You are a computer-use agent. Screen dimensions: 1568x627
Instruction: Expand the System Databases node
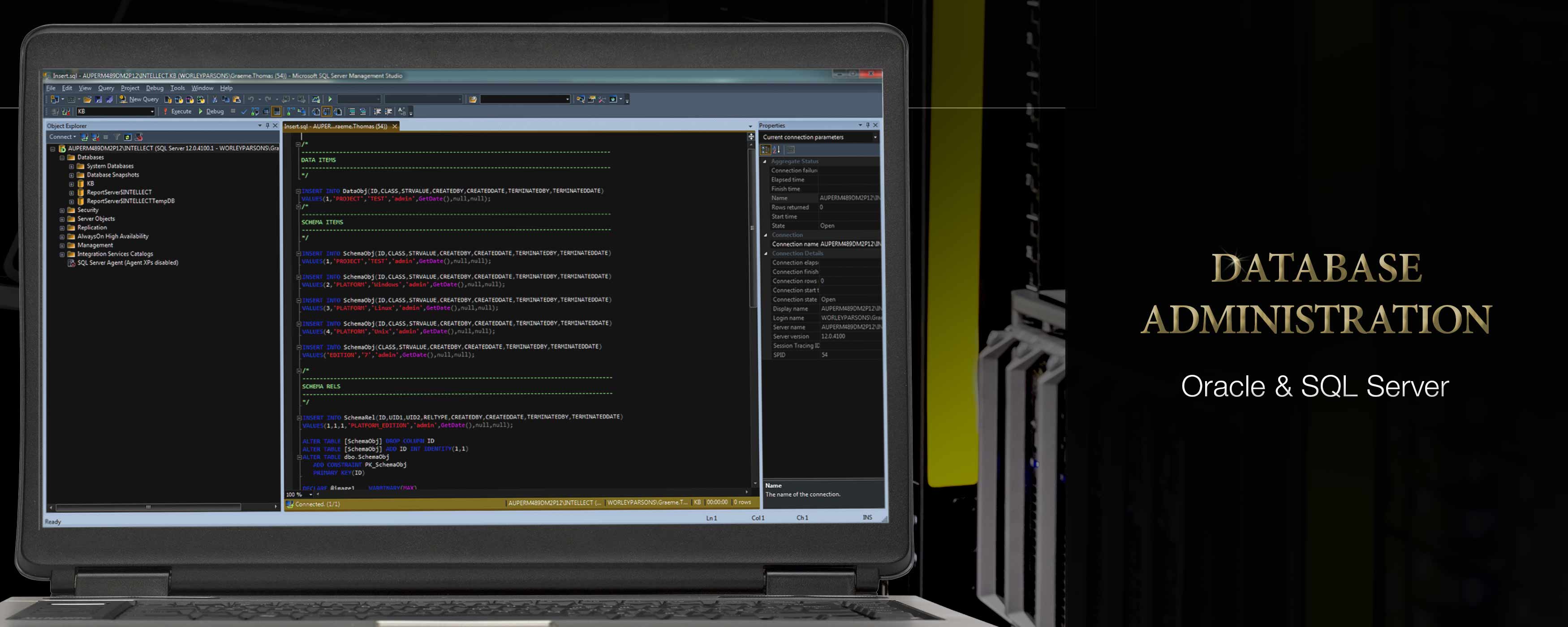click(71, 166)
